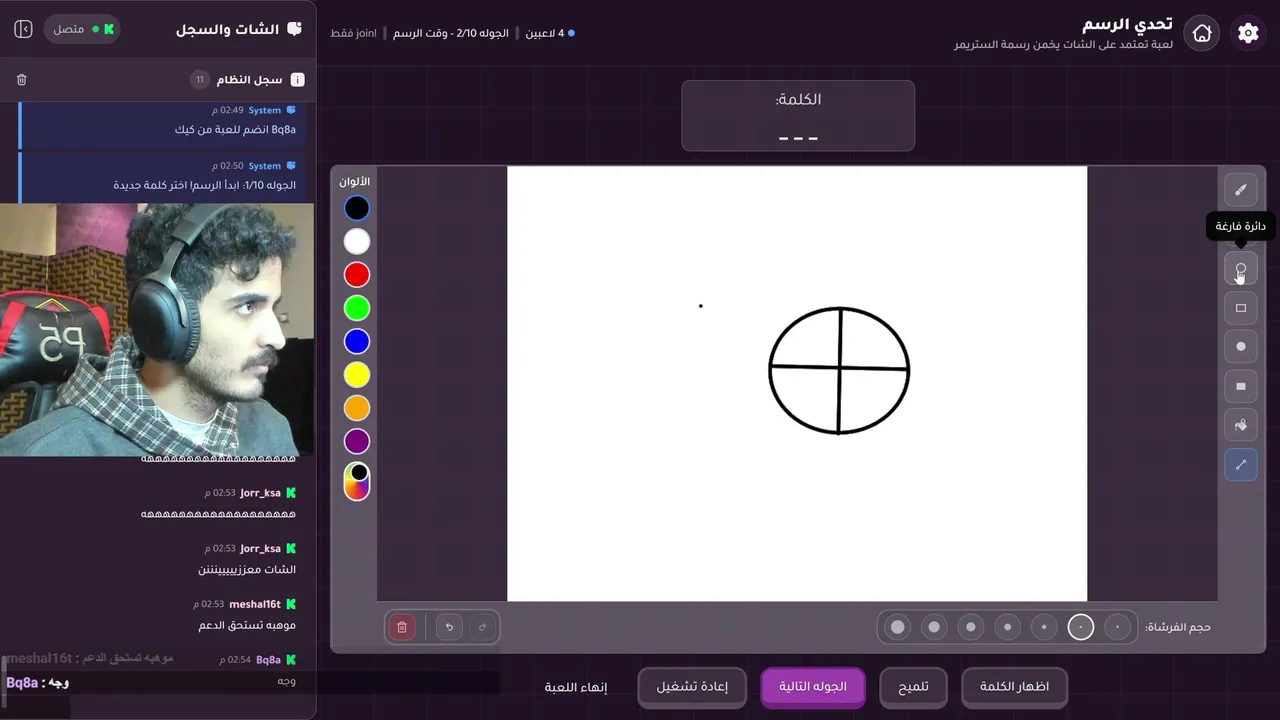Select the paint bucket fill tool

pyautogui.click(x=1241, y=425)
